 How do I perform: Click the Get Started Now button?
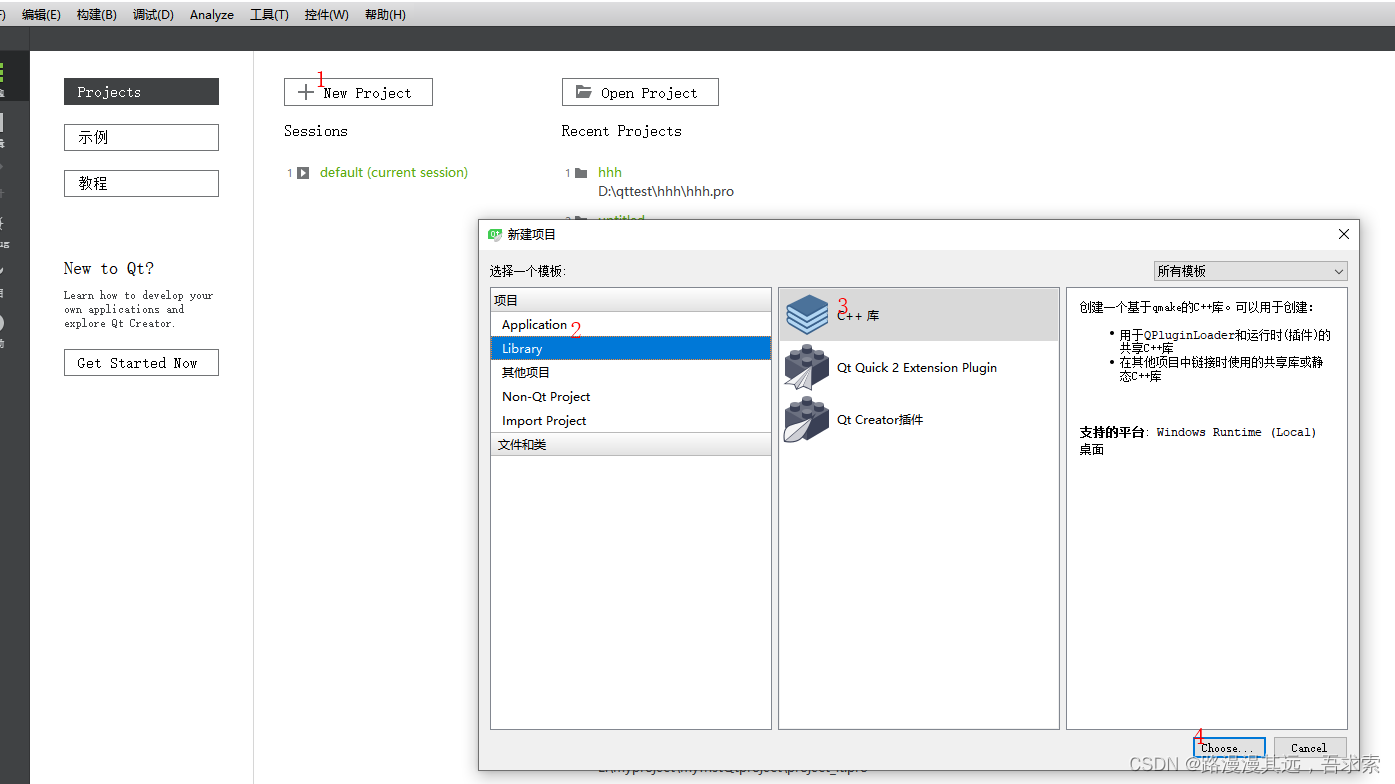(141, 363)
